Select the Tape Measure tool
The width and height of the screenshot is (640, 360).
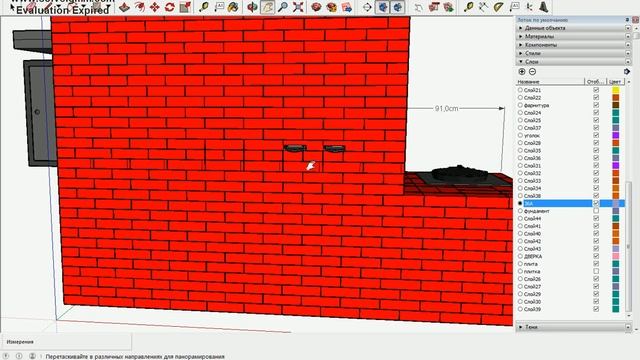pos(204,7)
